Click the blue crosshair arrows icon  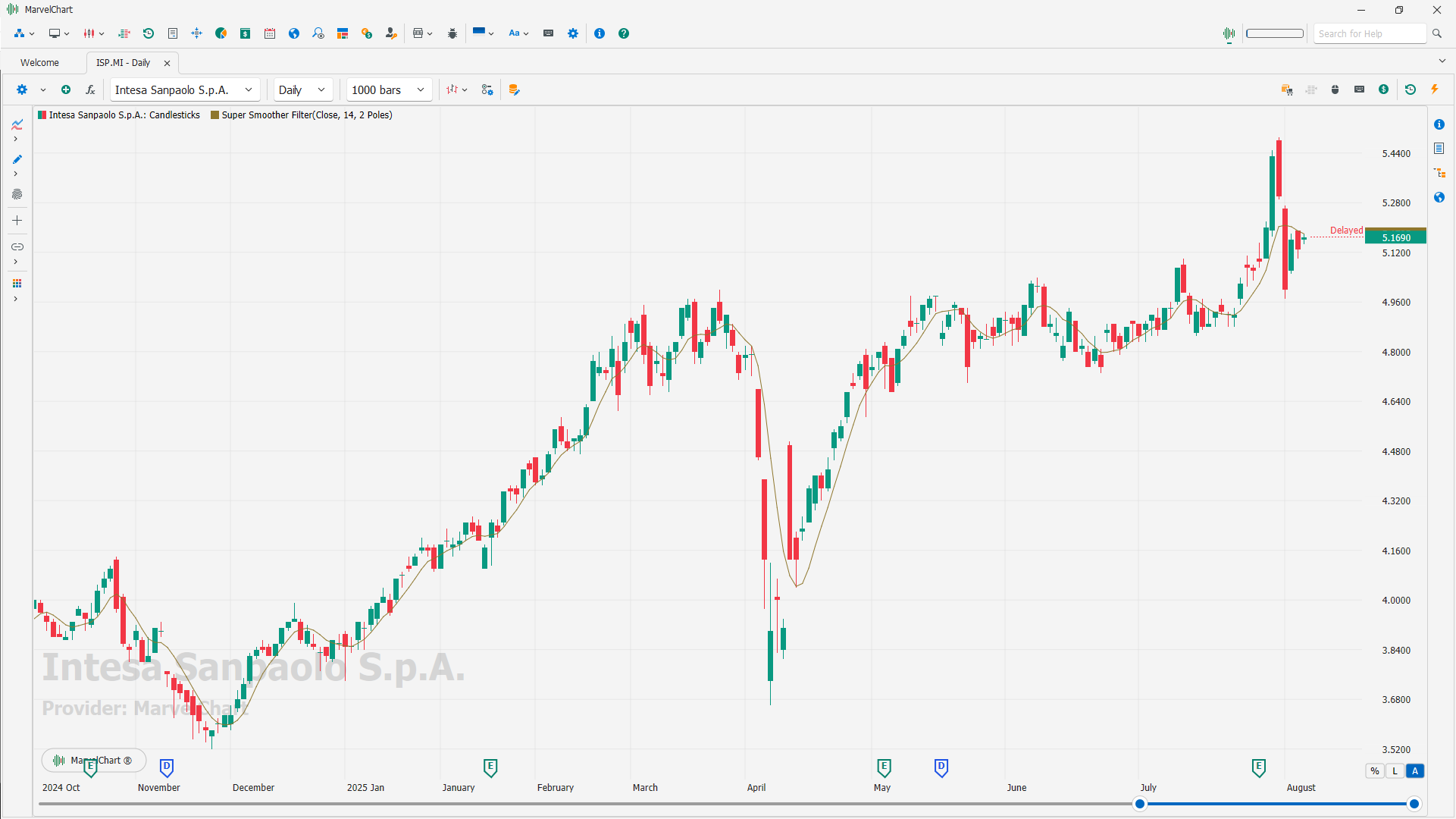point(196,33)
